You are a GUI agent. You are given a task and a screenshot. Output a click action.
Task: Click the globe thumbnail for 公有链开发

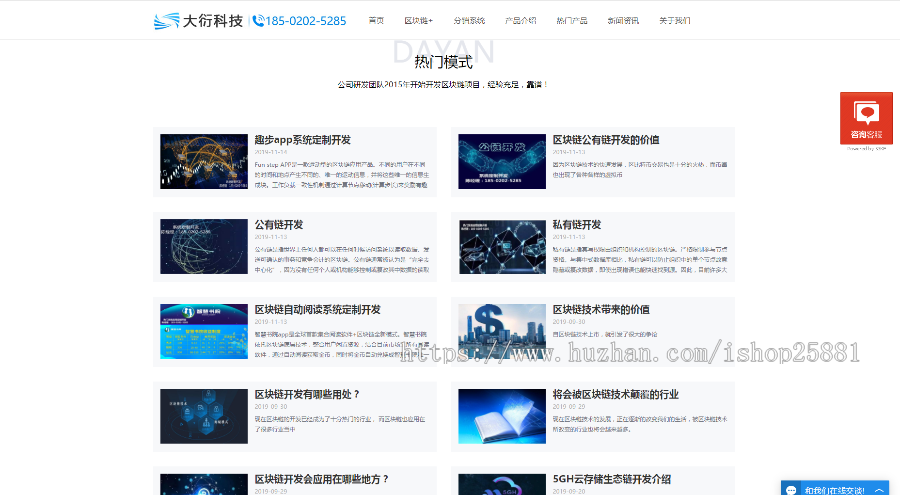(x=204, y=246)
